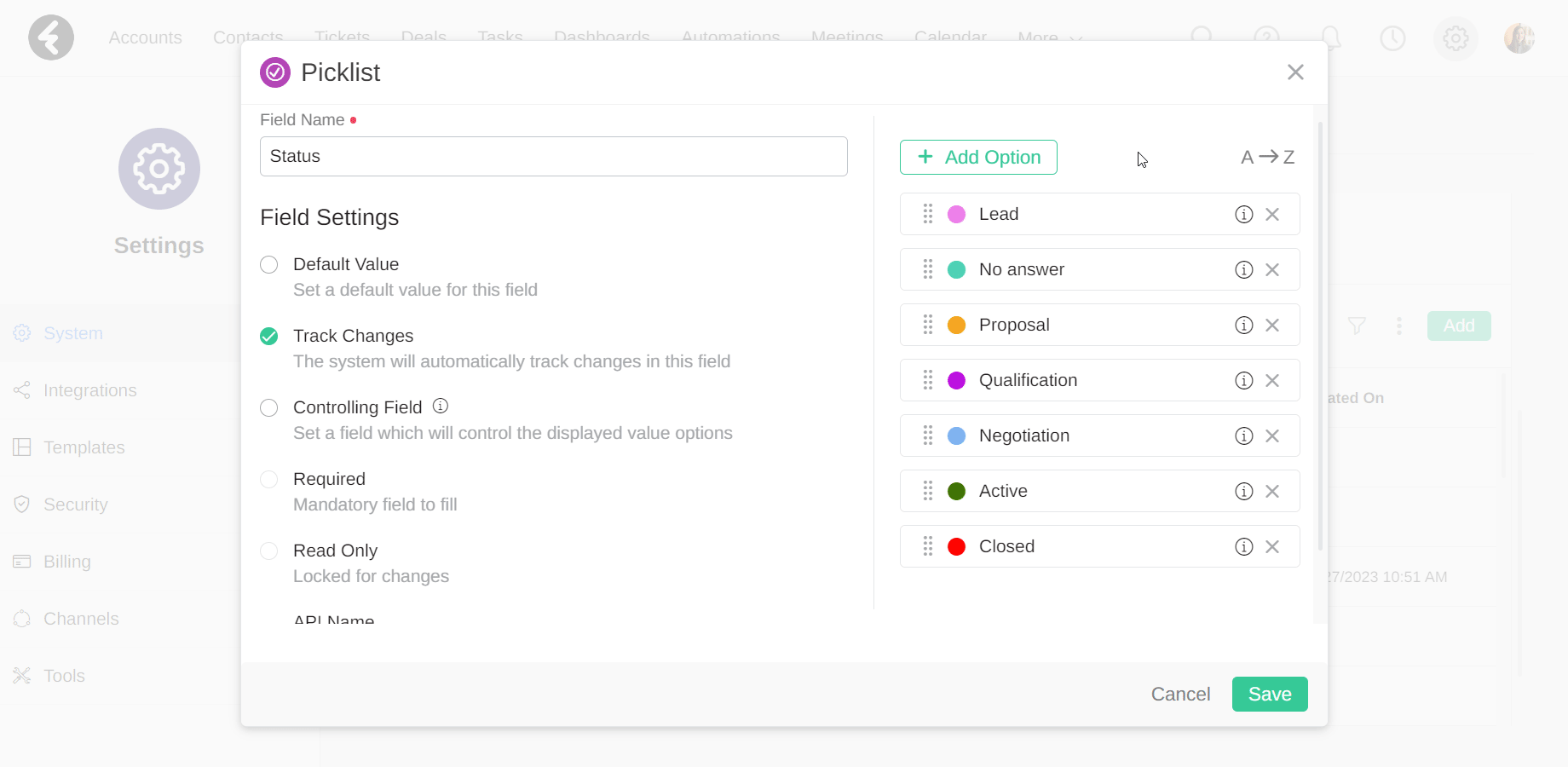Click the background Add button
The width and height of the screenshot is (1568, 767).
coord(1459,326)
